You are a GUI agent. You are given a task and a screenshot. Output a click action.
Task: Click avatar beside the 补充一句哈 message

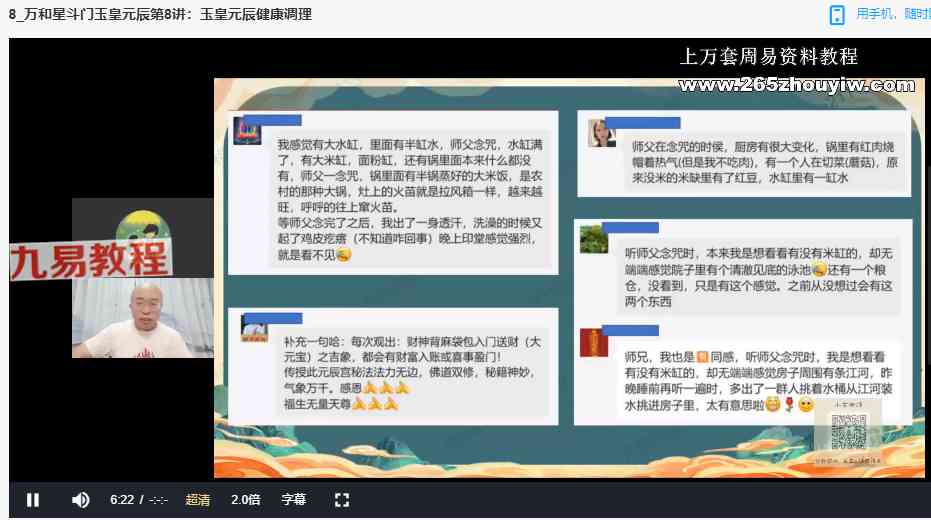coord(252,329)
